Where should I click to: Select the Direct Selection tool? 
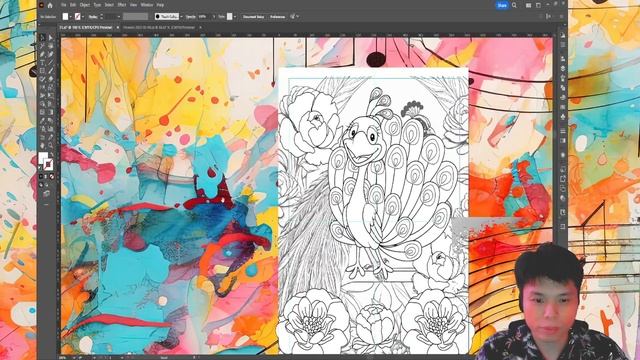pyautogui.click(x=51, y=37)
